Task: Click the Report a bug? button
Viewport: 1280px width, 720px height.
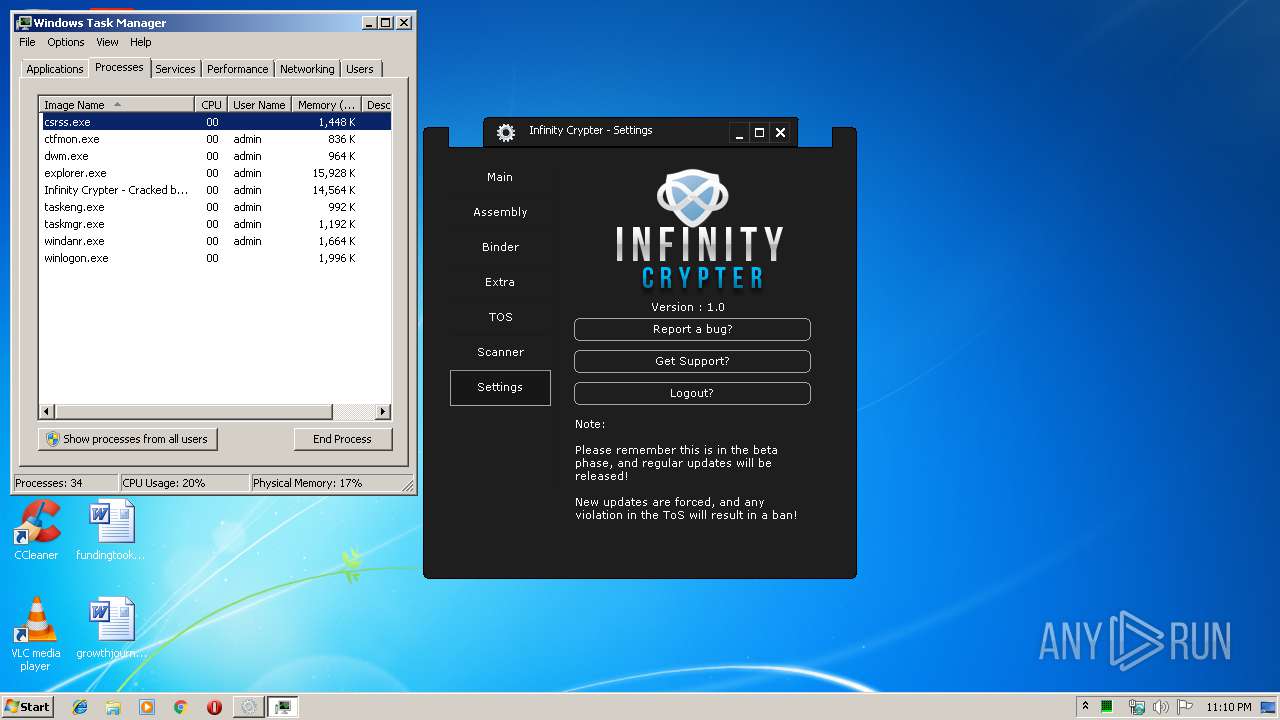Action: [692, 329]
